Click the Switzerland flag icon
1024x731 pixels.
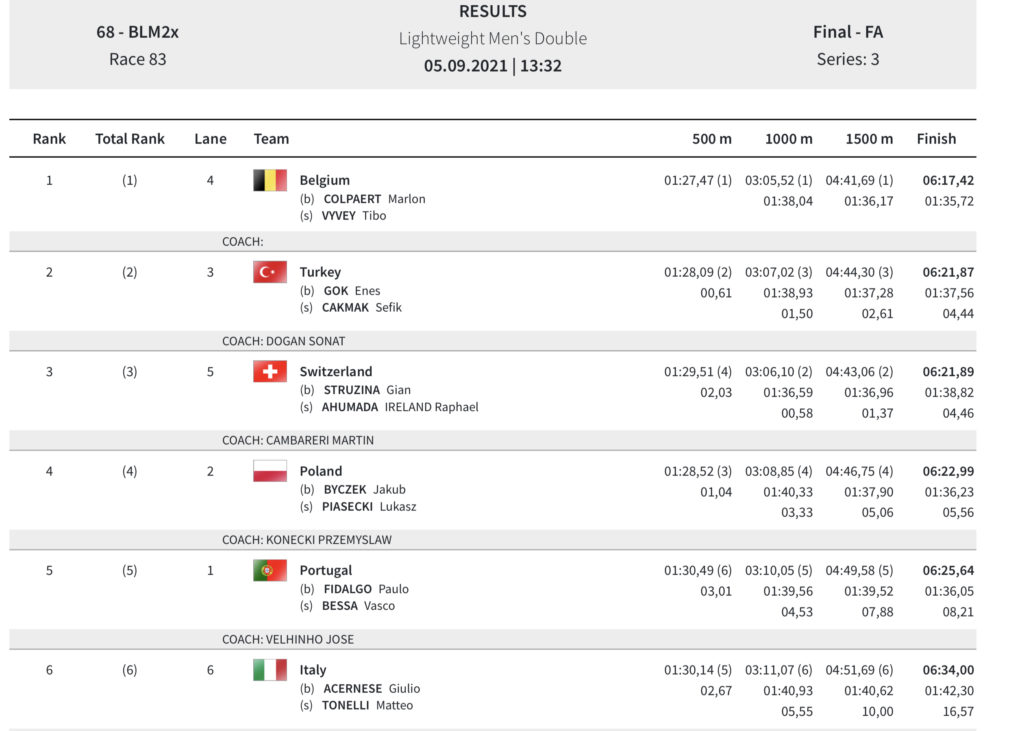[270, 372]
